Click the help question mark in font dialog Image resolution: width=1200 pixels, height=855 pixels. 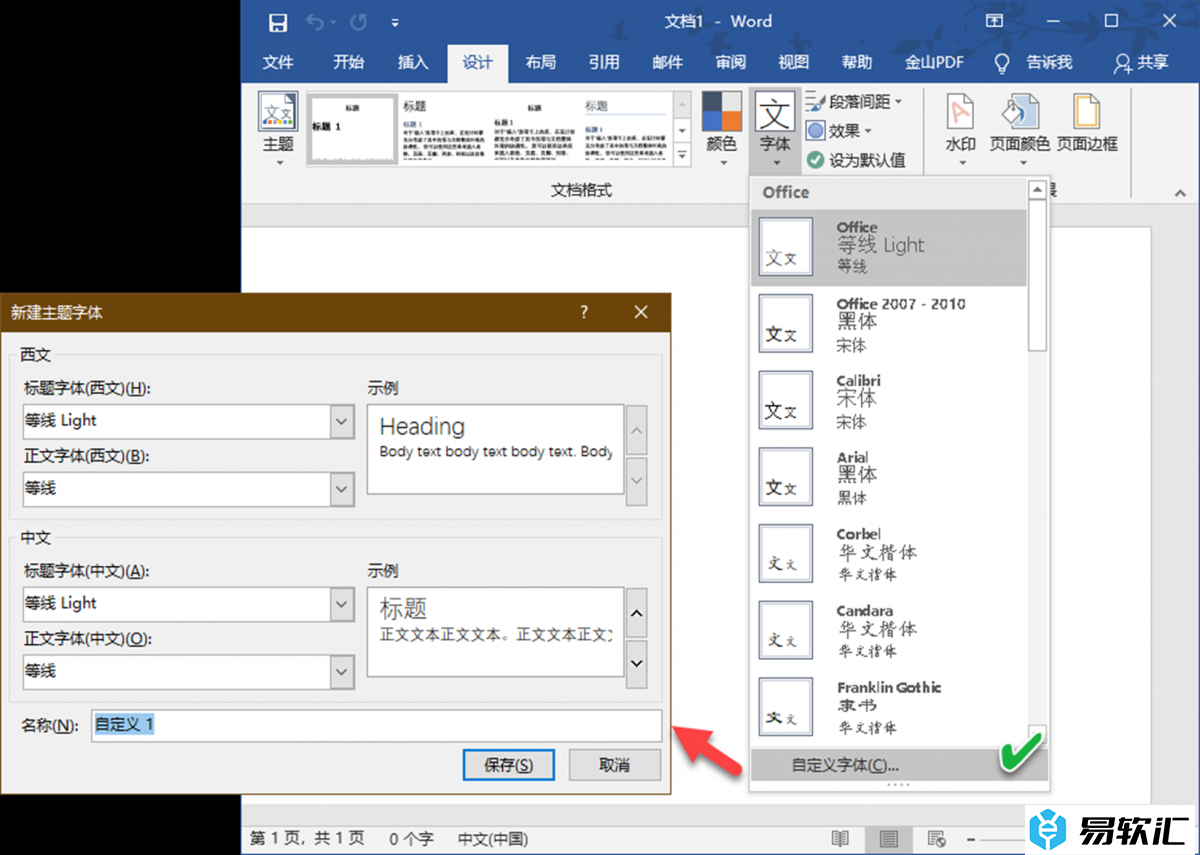[585, 312]
